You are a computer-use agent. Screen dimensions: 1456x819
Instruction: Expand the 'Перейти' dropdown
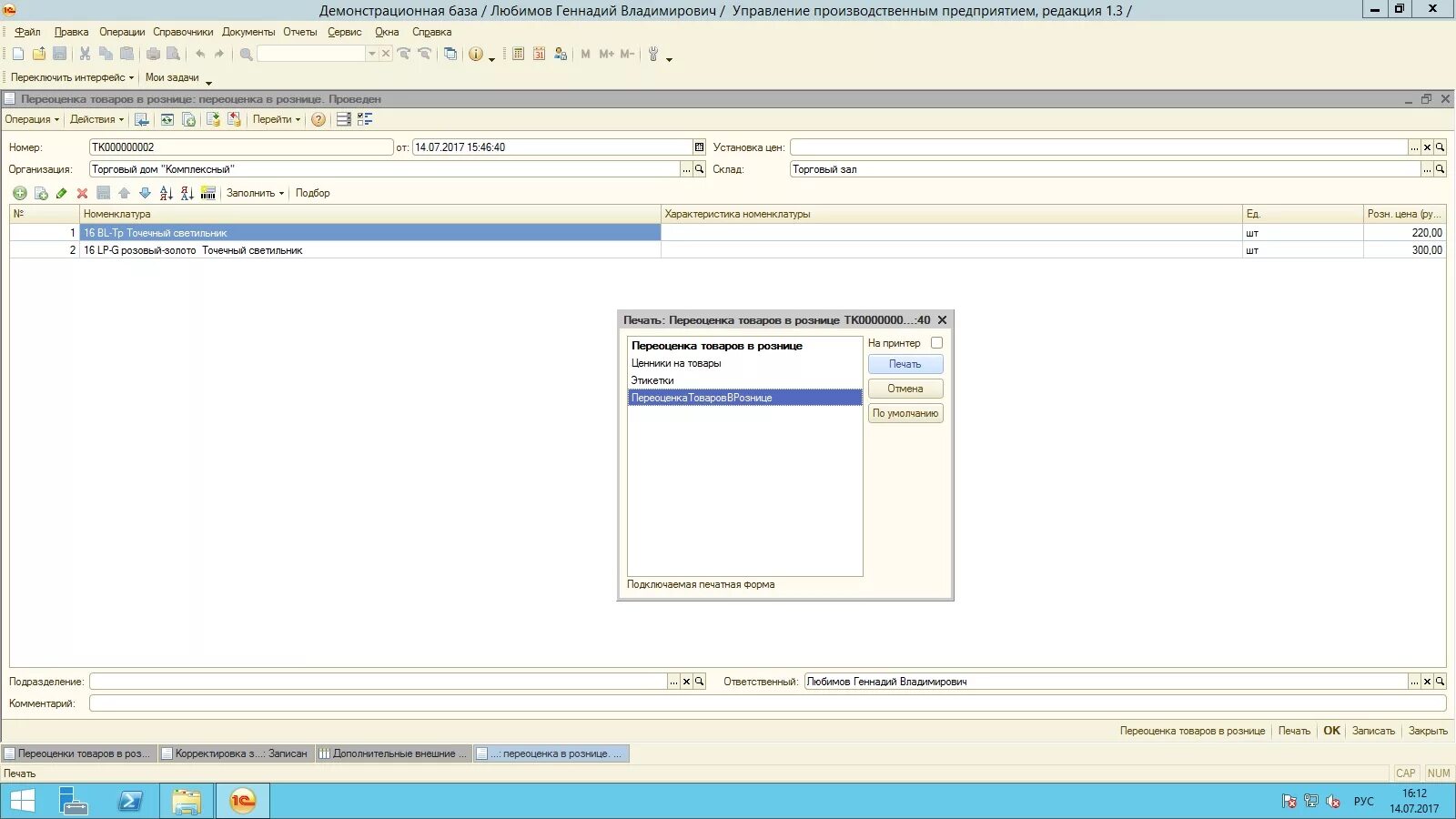[x=276, y=119]
